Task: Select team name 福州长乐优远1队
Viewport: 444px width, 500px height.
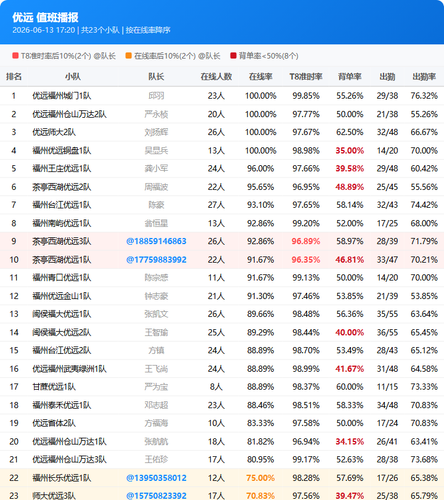Action: pyautogui.click(x=62, y=478)
